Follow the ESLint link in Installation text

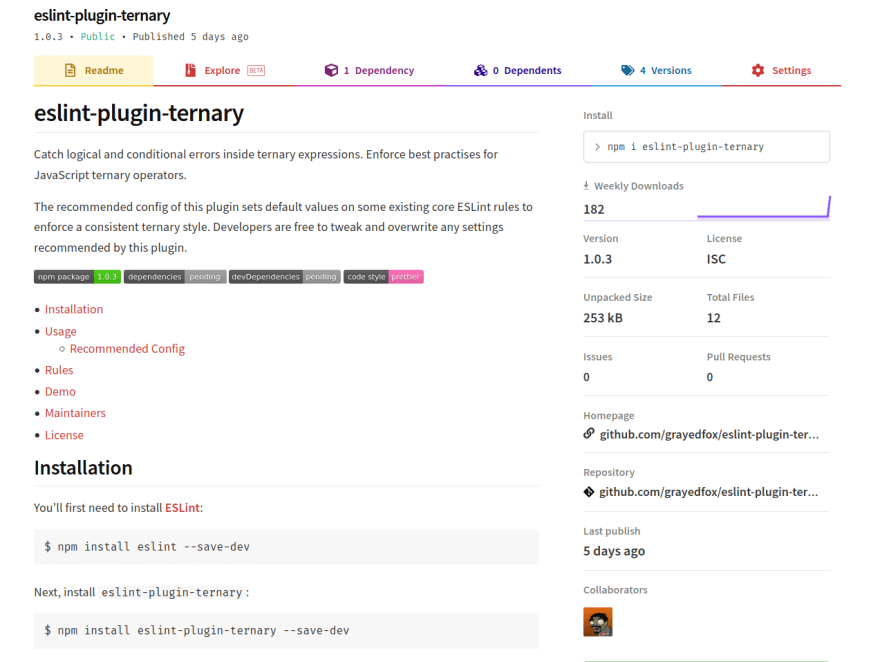(x=182, y=508)
